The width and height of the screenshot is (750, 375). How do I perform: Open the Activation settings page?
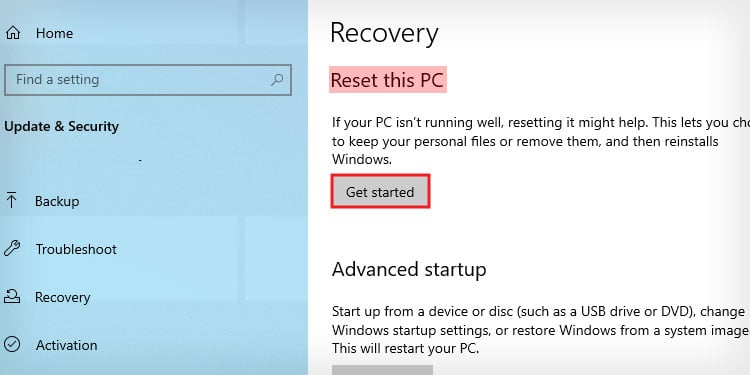coord(66,345)
